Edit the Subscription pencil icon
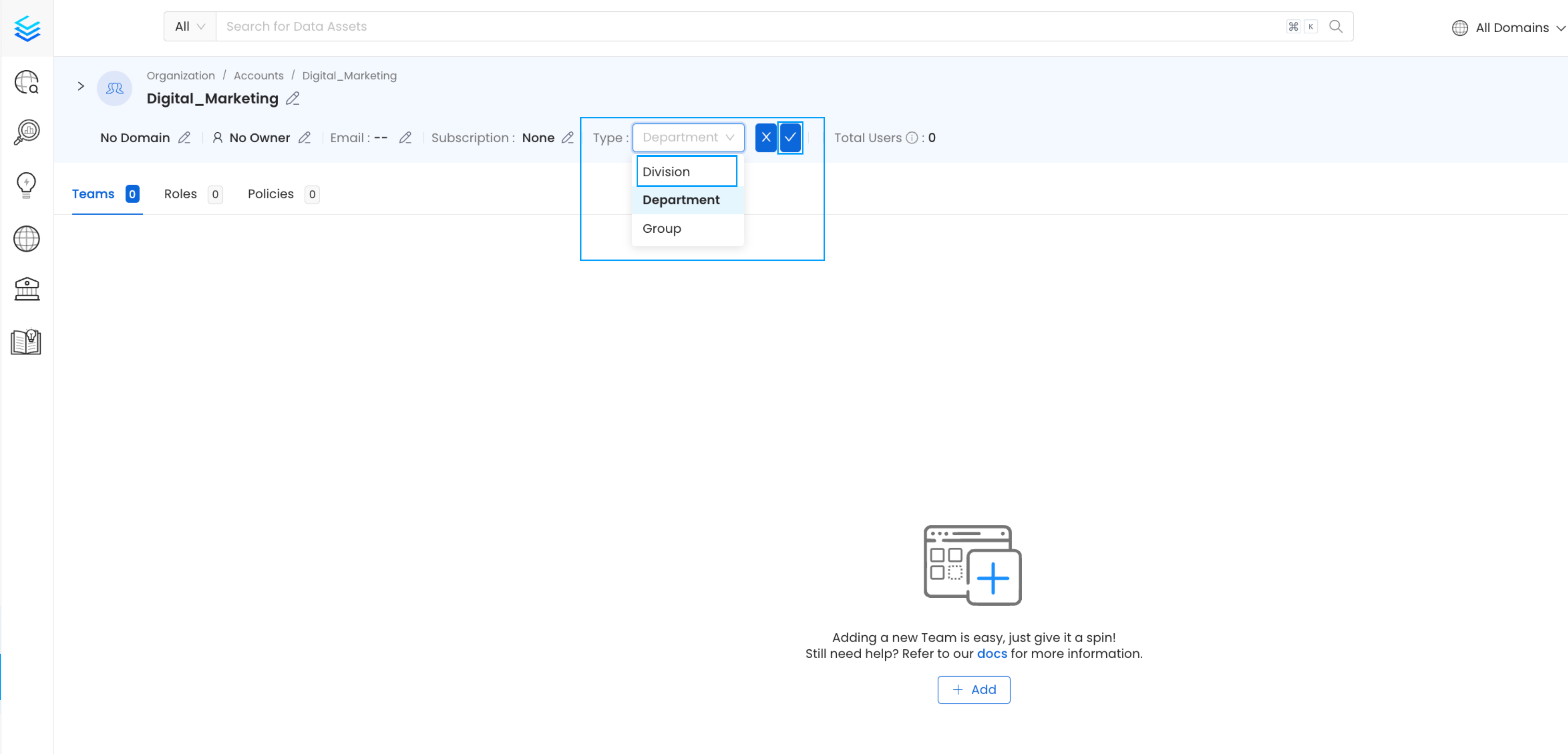The height and width of the screenshot is (754, 1568). pos(567,138)
